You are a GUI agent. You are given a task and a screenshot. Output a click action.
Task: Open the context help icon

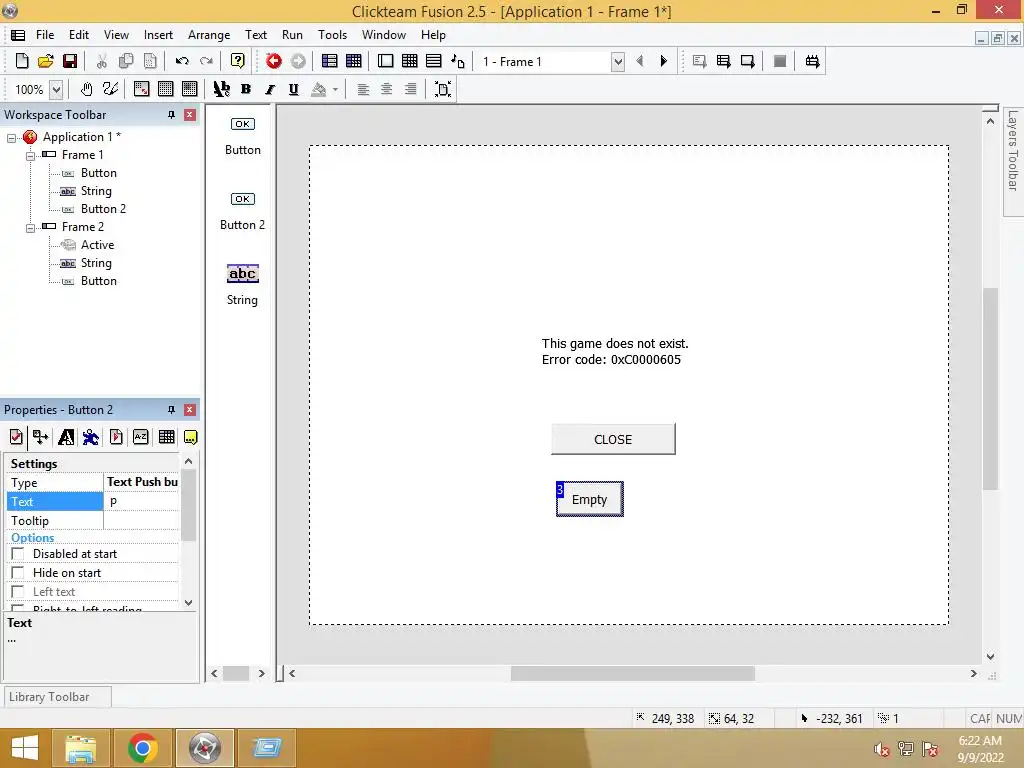[238, 61]
